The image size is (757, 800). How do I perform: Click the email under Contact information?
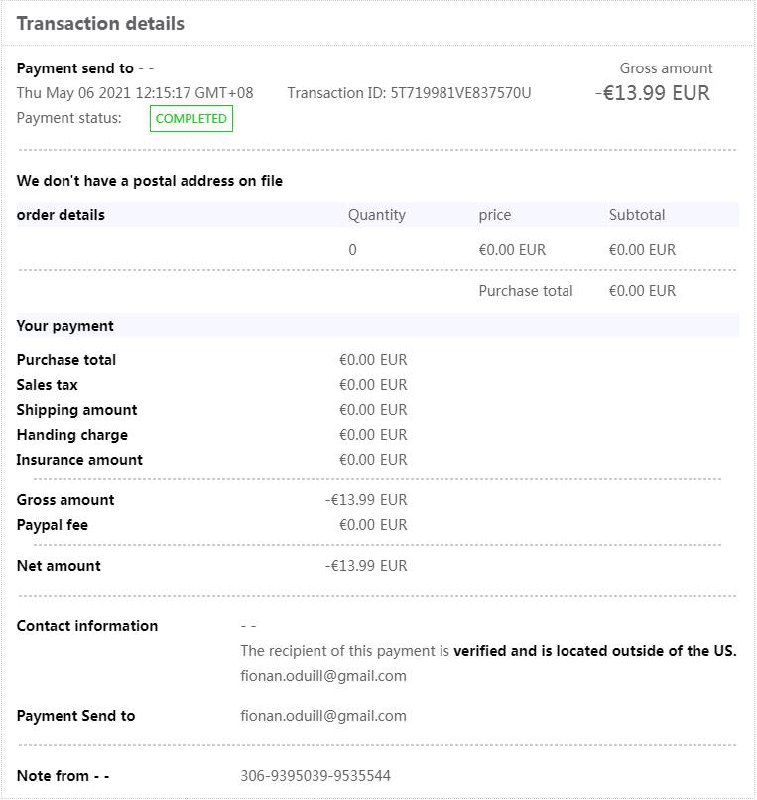[323, 676]
